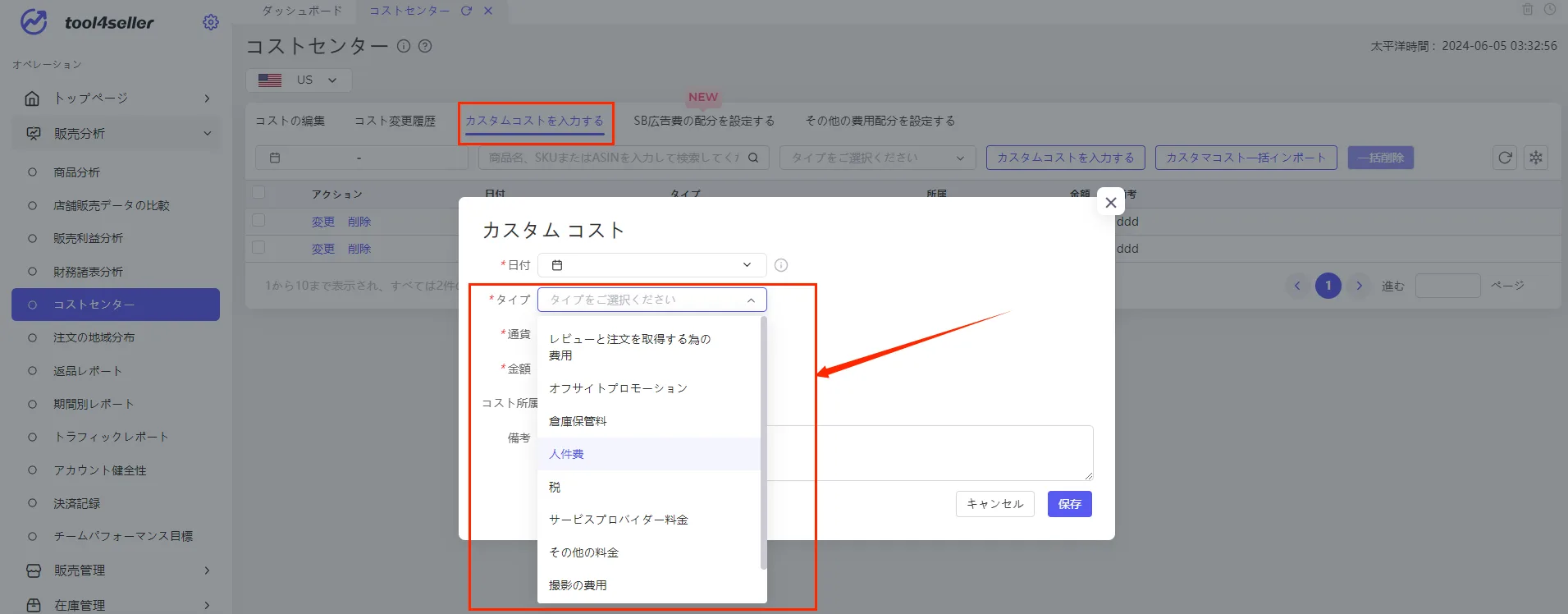Select オフサイトプロモーション from type list
Screen dimensions: 1568x614
pyautogui.click(x=649, y=388)
